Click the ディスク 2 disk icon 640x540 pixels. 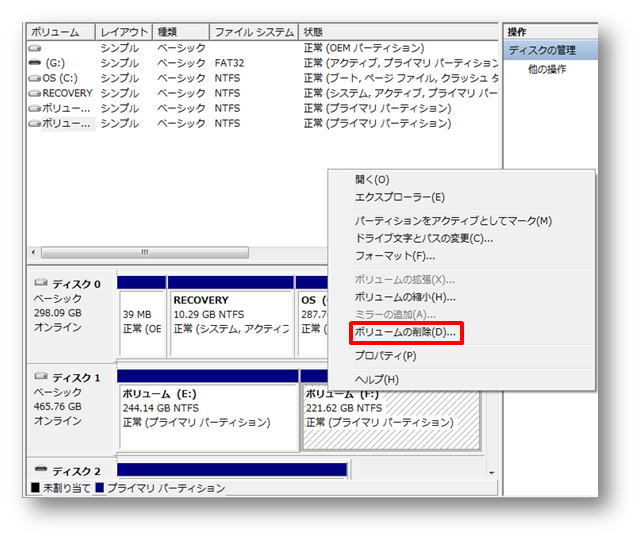(x=41, y=469)
